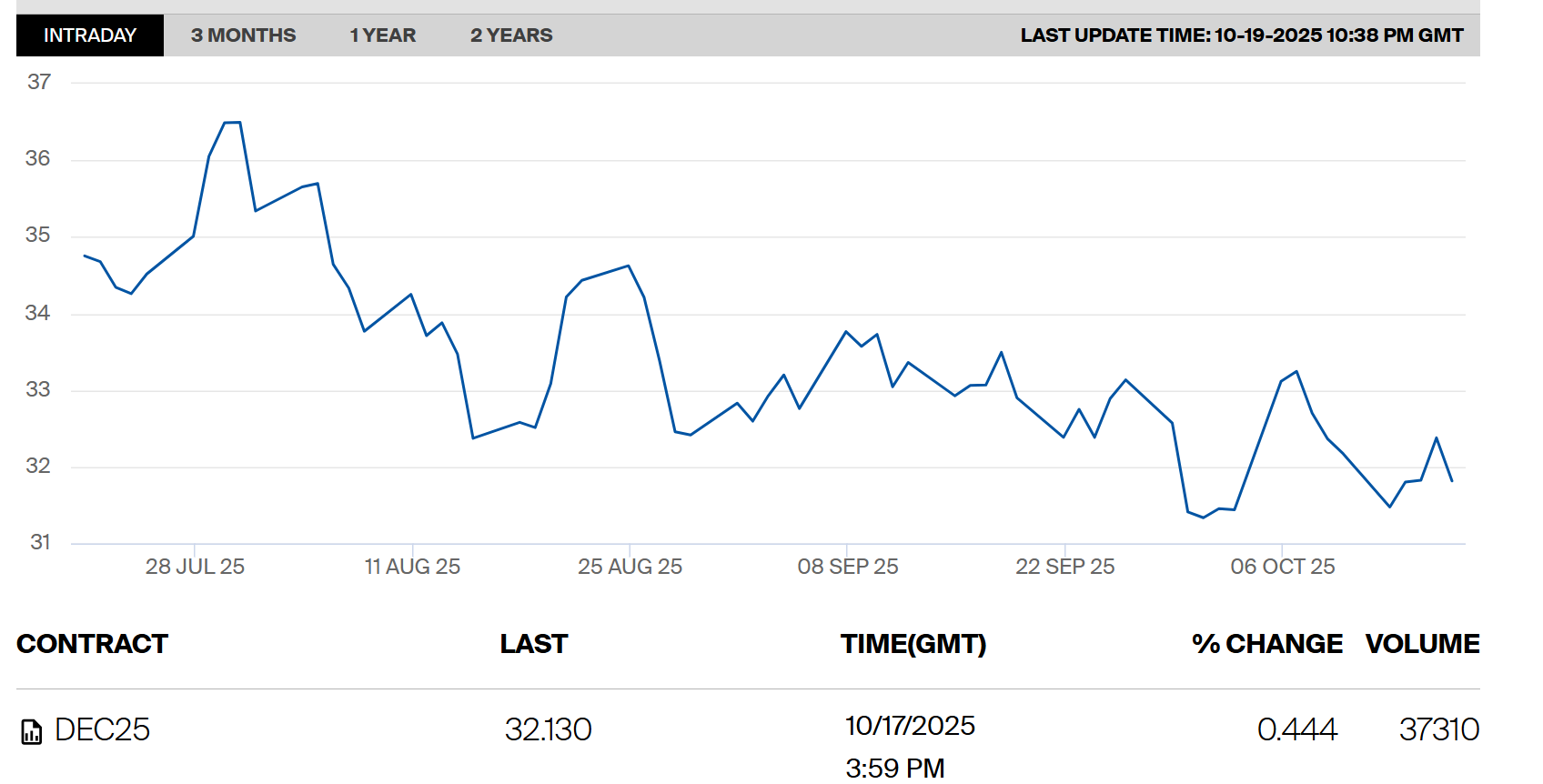
Task: Click the final endpoint of the price line
Action: [1452, 480]
